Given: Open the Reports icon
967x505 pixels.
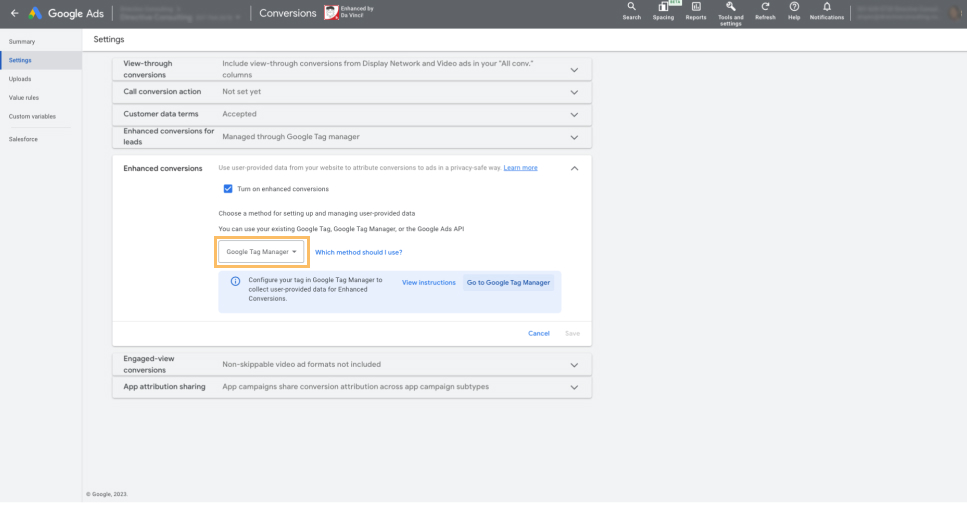Looking at the screenshot, I should point(696,11).
